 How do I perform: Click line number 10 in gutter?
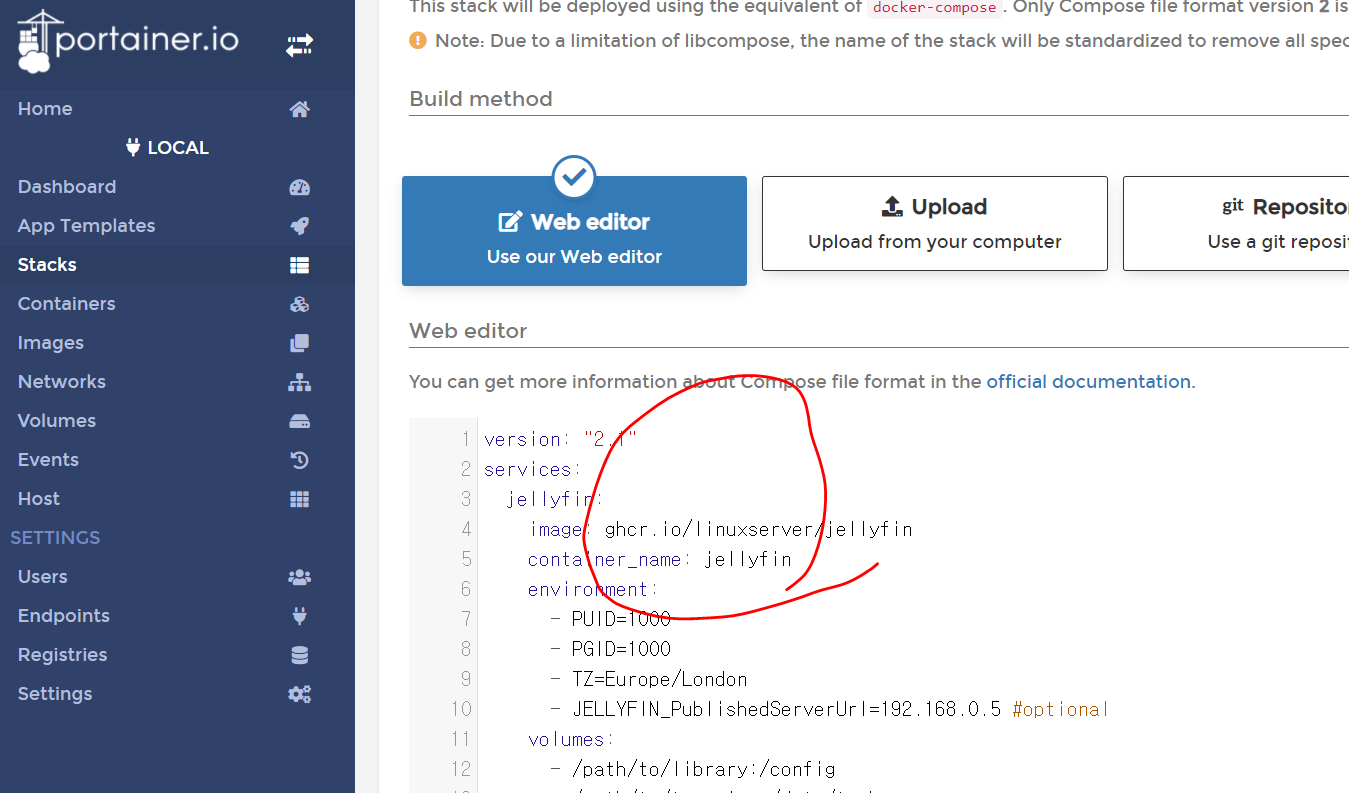[461, 709]
